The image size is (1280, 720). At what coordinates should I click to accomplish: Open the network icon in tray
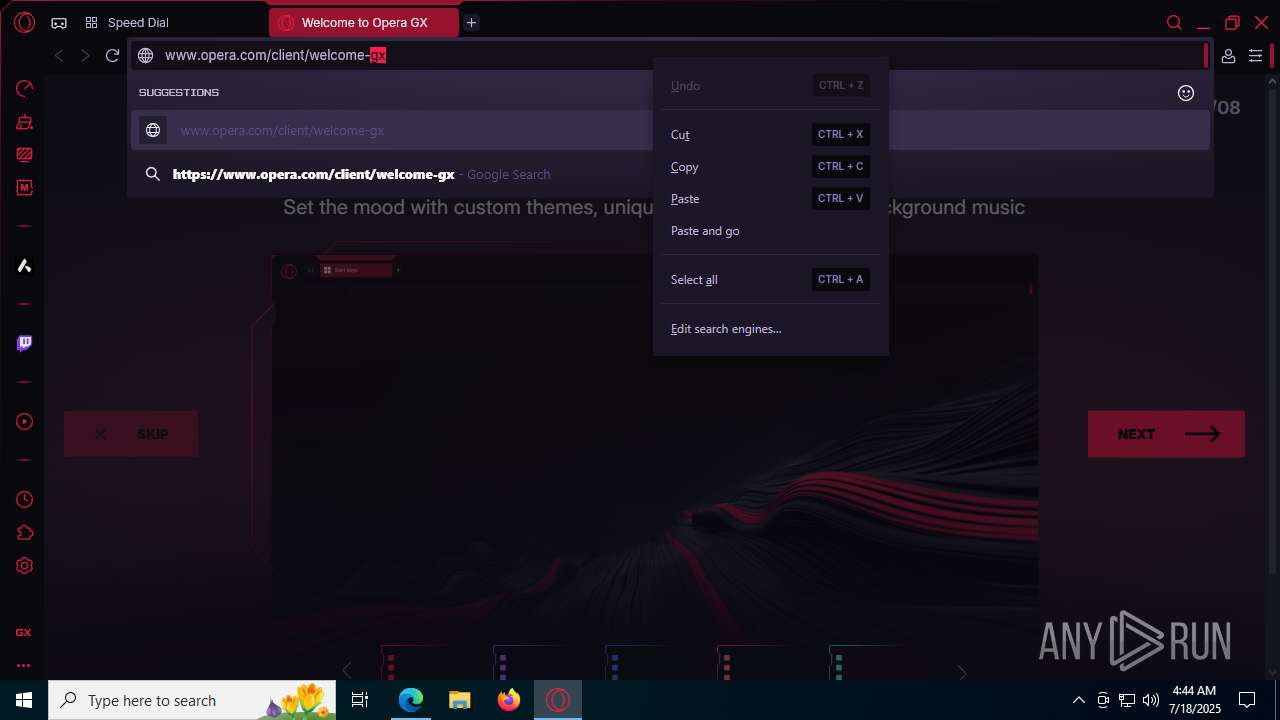tap(1127, 700)
